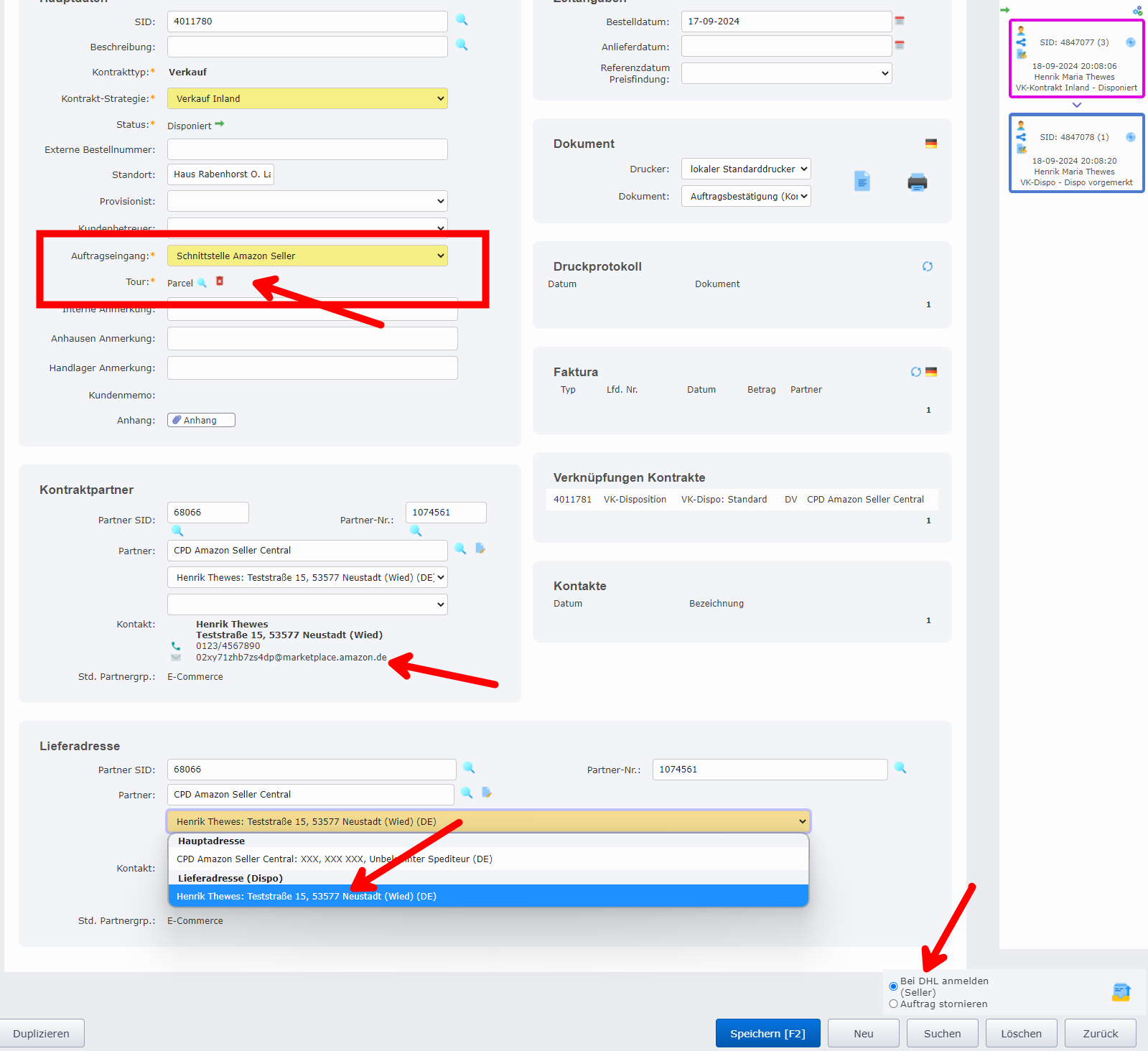
Task: Refresh the Druckprotokoll list
Action: [x=927, y=266]
